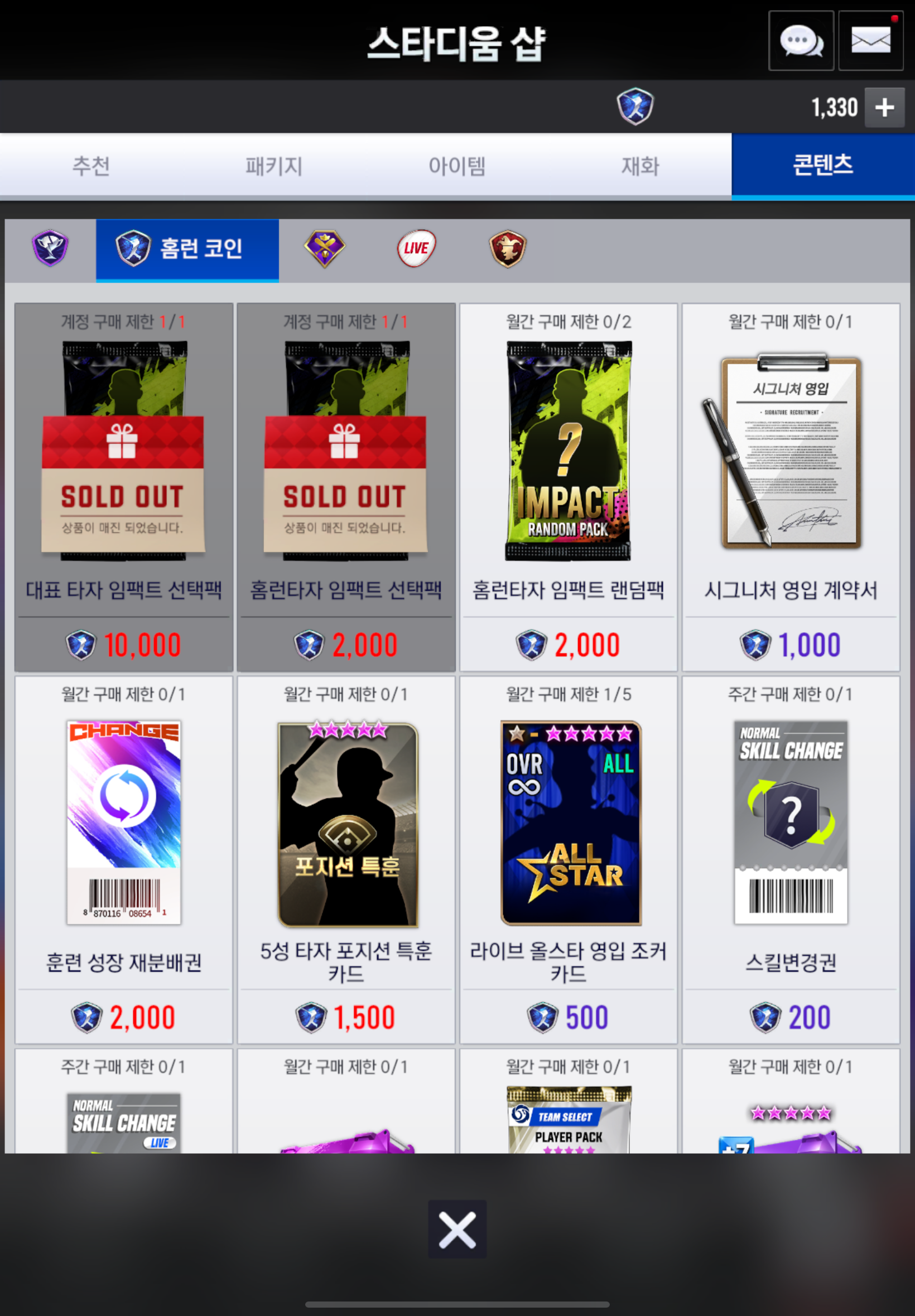Select the red lion emblem coin tab

click(508, 249)
